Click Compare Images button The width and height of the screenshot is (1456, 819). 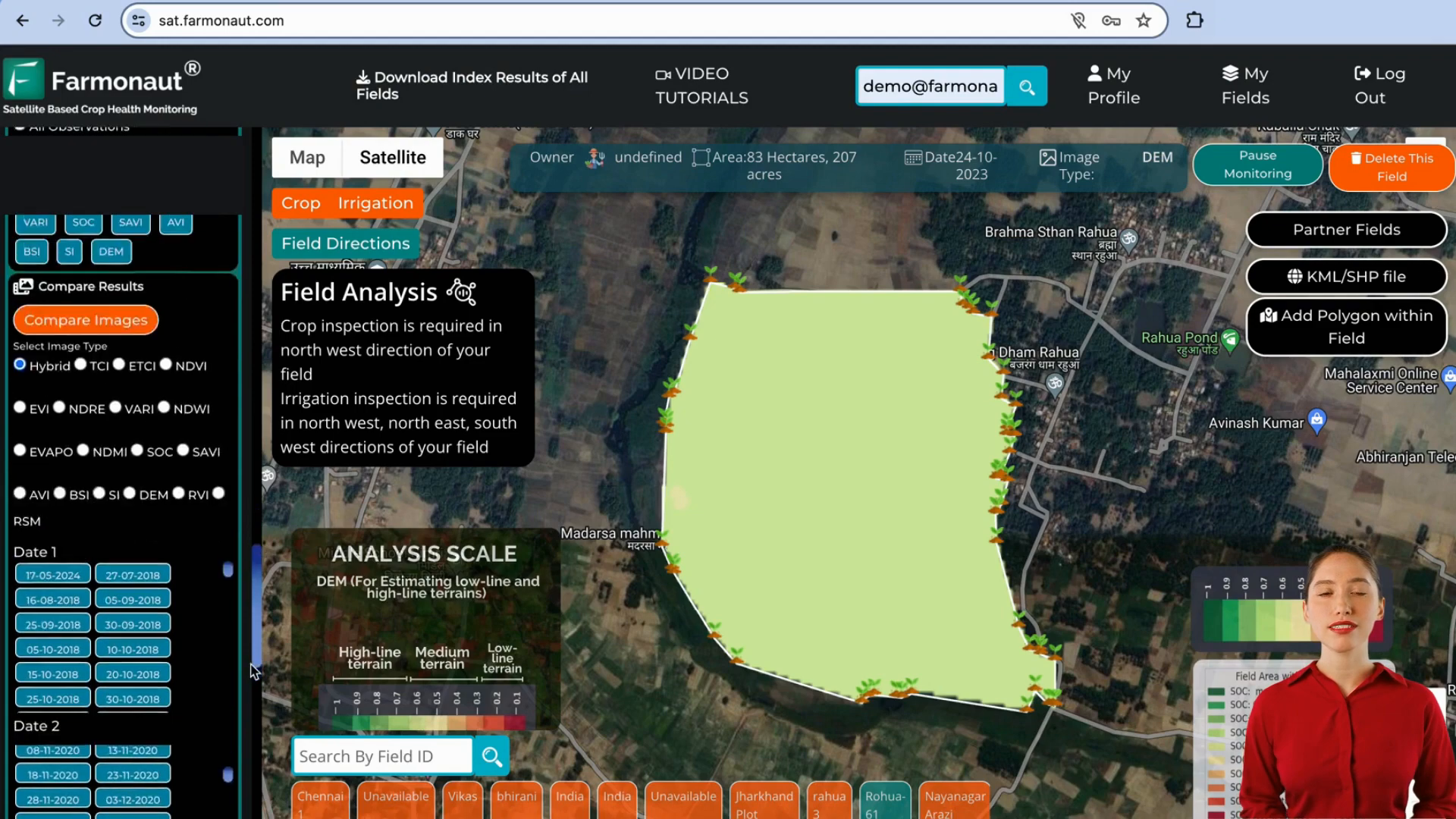tap(86, 320)
